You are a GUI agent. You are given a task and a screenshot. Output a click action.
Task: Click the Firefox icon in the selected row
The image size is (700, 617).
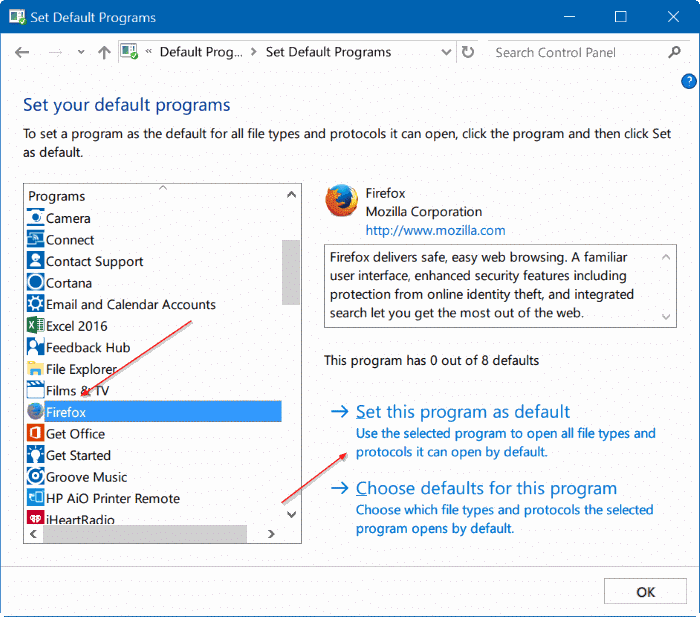(x=35, y=411)
